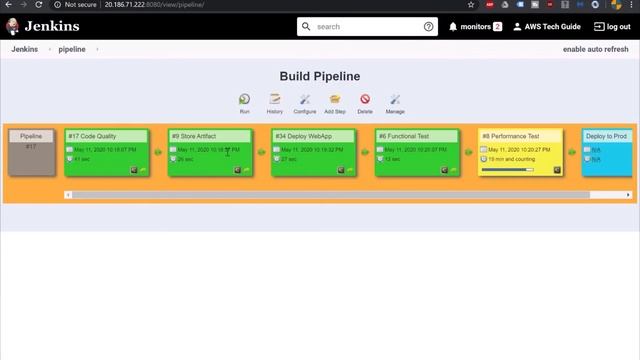Open AWS Tech Guide user link
Screen dimensions: 640x360
(547, 27)
